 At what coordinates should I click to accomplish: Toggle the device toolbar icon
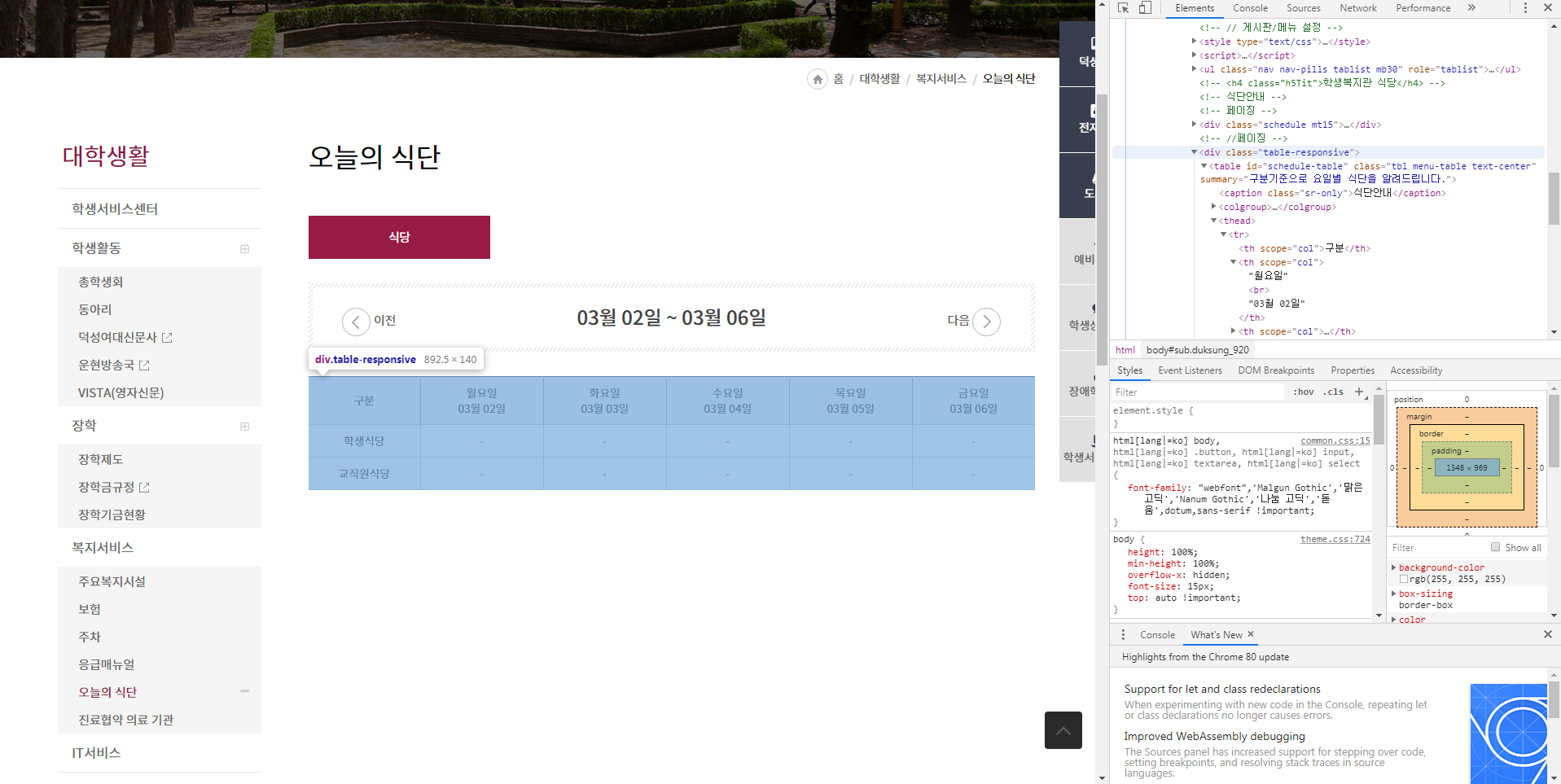pos(1145,8)
